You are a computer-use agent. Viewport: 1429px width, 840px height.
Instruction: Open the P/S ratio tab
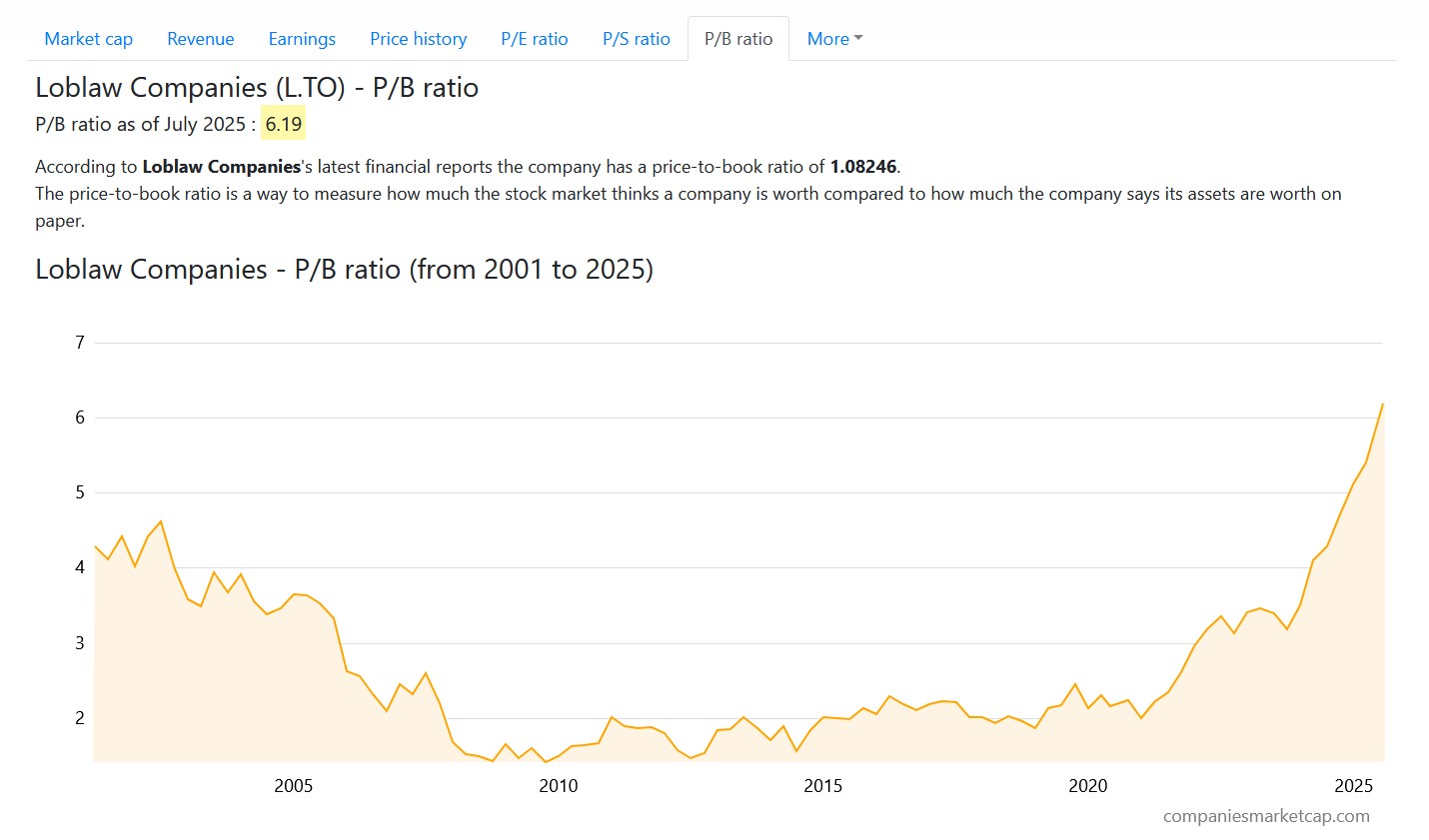coord(636,39)
